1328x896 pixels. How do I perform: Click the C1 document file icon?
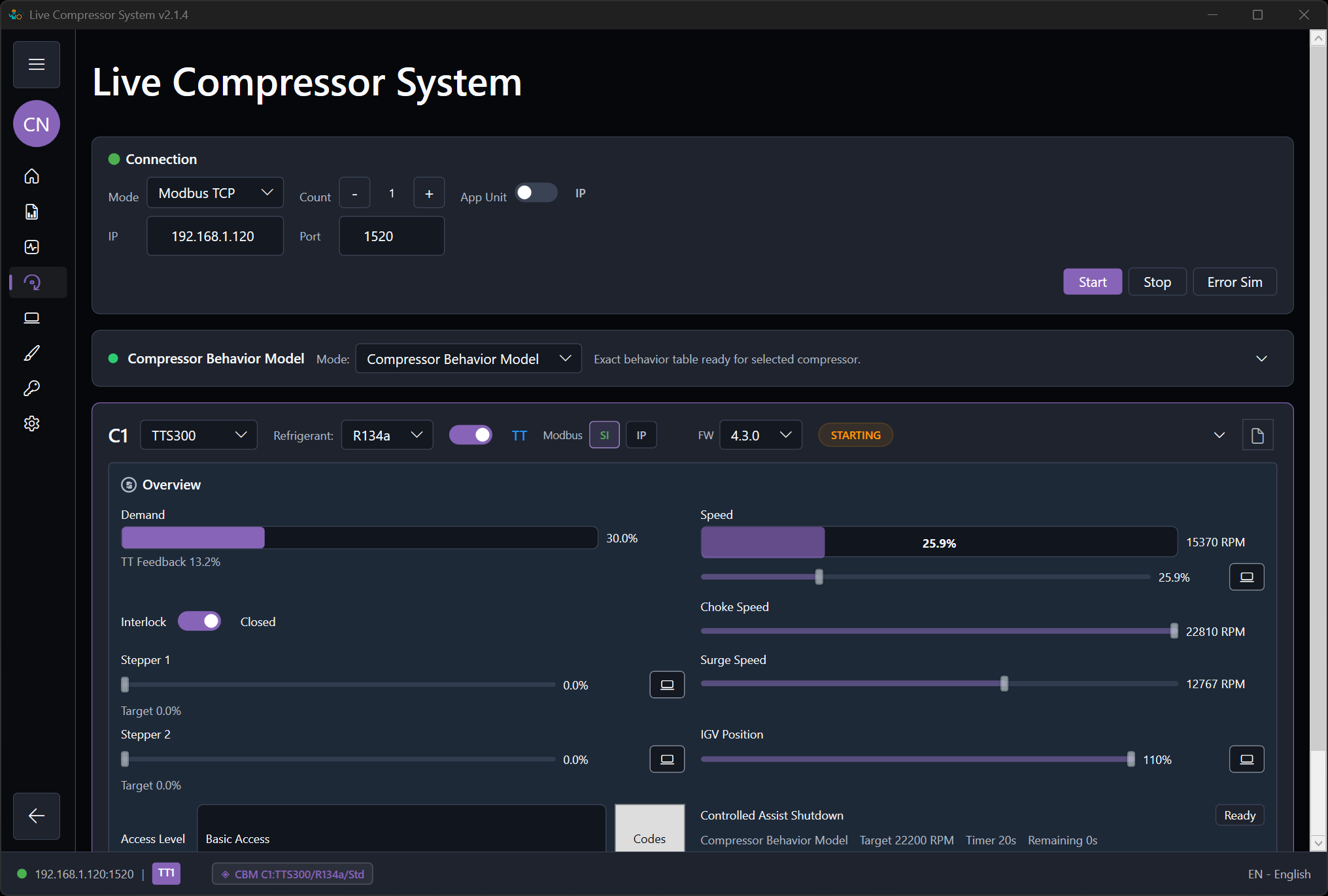(x=1257, y=435)
